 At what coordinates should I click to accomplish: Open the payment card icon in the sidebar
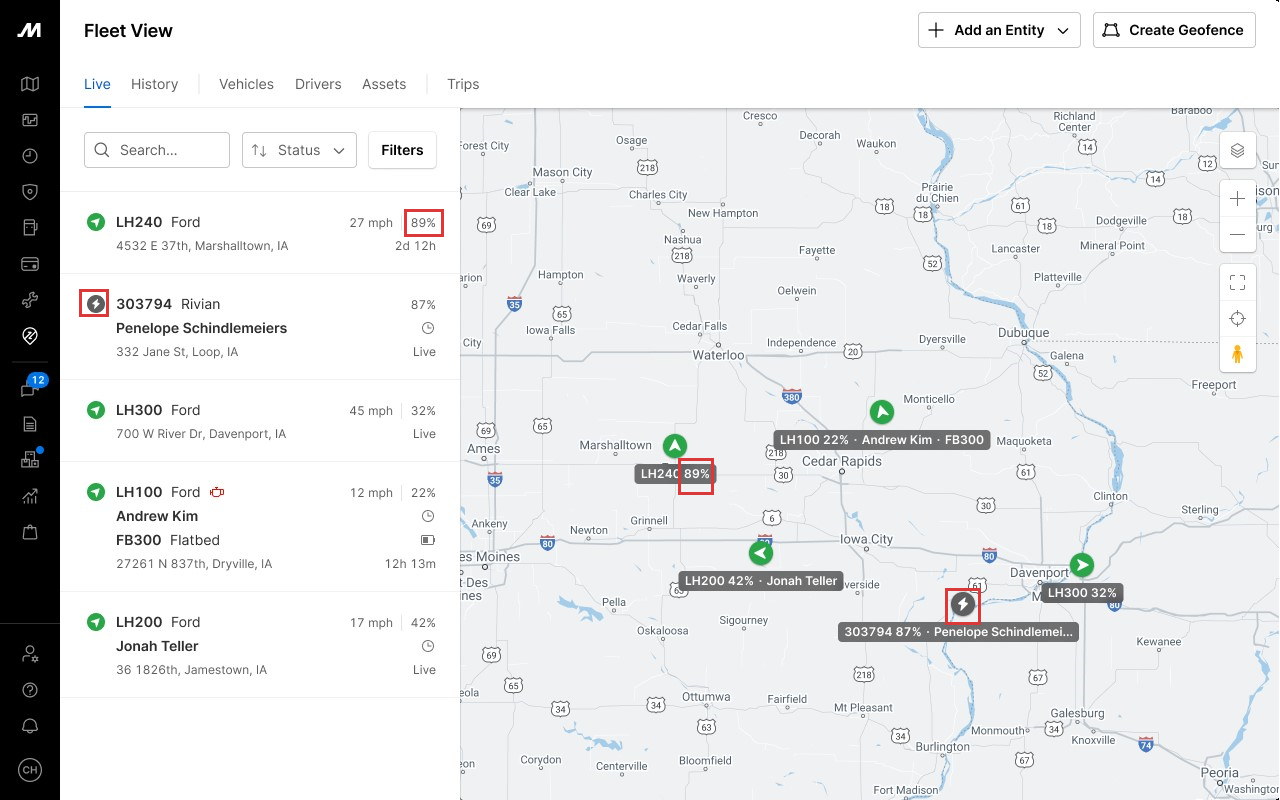(30, 264)
